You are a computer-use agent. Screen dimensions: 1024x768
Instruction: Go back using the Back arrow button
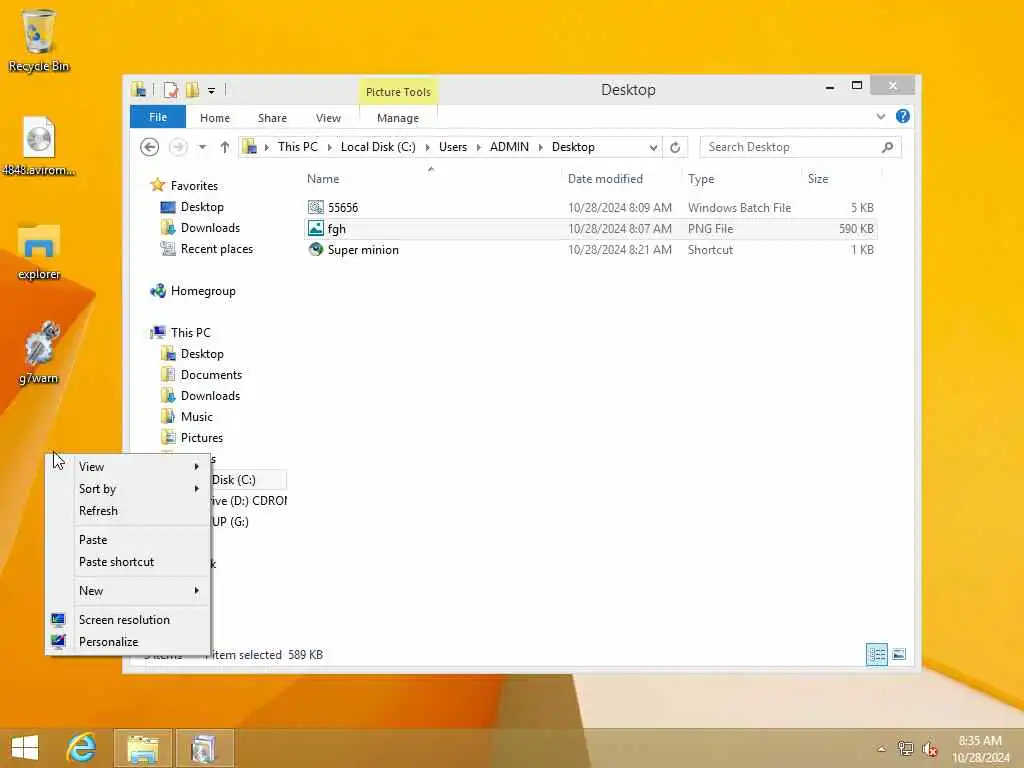coord(150,147)
